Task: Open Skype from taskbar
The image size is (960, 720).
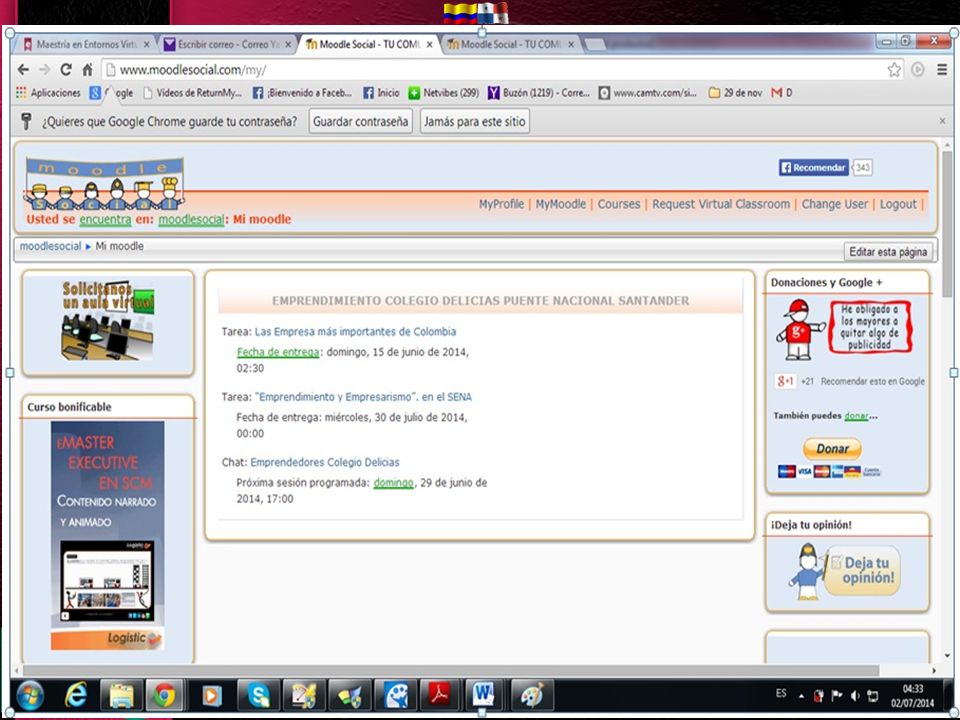Action: (x=259, y=696)
